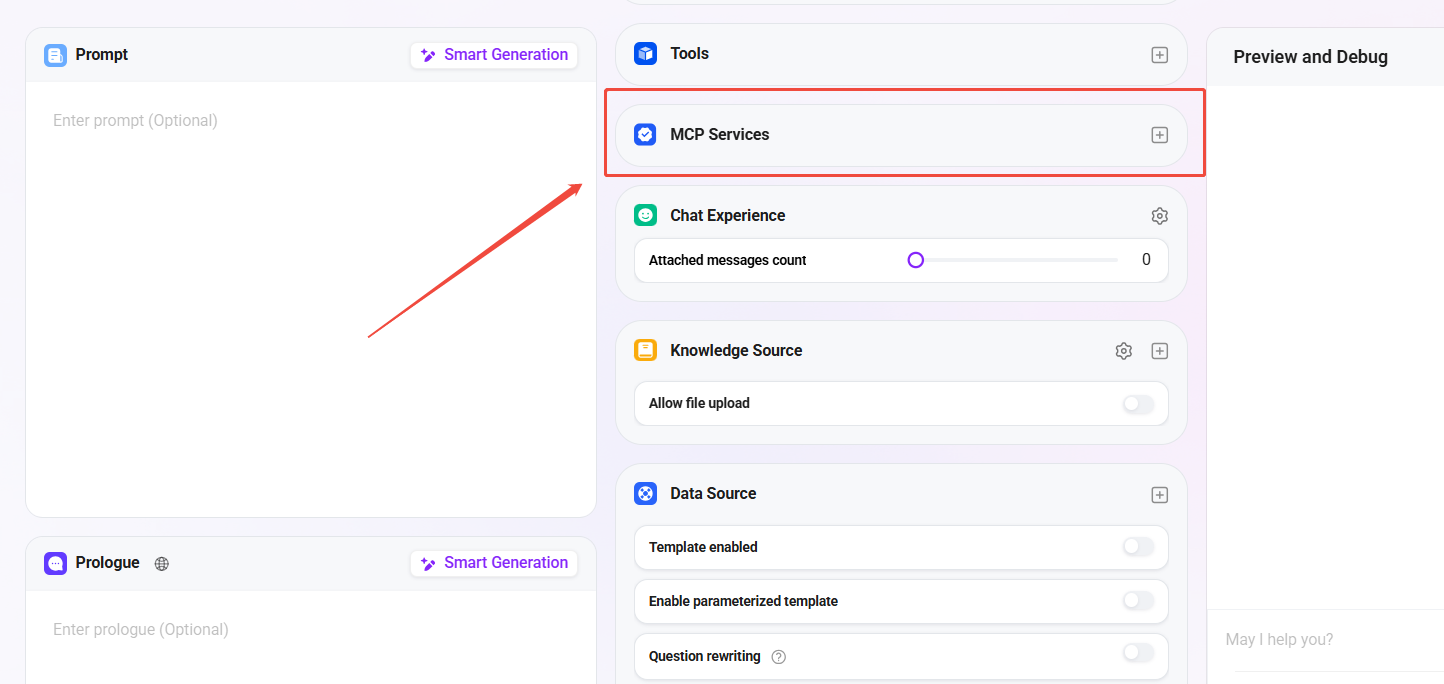Click Smart Generation button for Prologue
The image size is (1444, 684).
pyautogui.click(x=494, y=563)
